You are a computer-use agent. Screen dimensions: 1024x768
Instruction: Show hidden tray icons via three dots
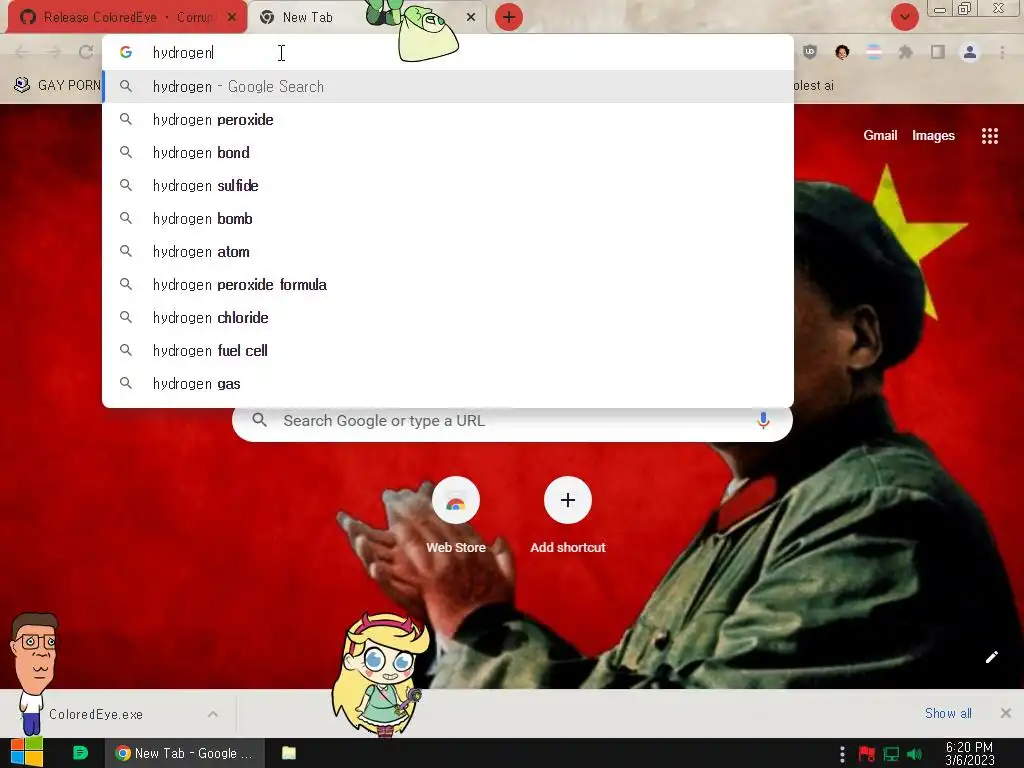[842, 754]
